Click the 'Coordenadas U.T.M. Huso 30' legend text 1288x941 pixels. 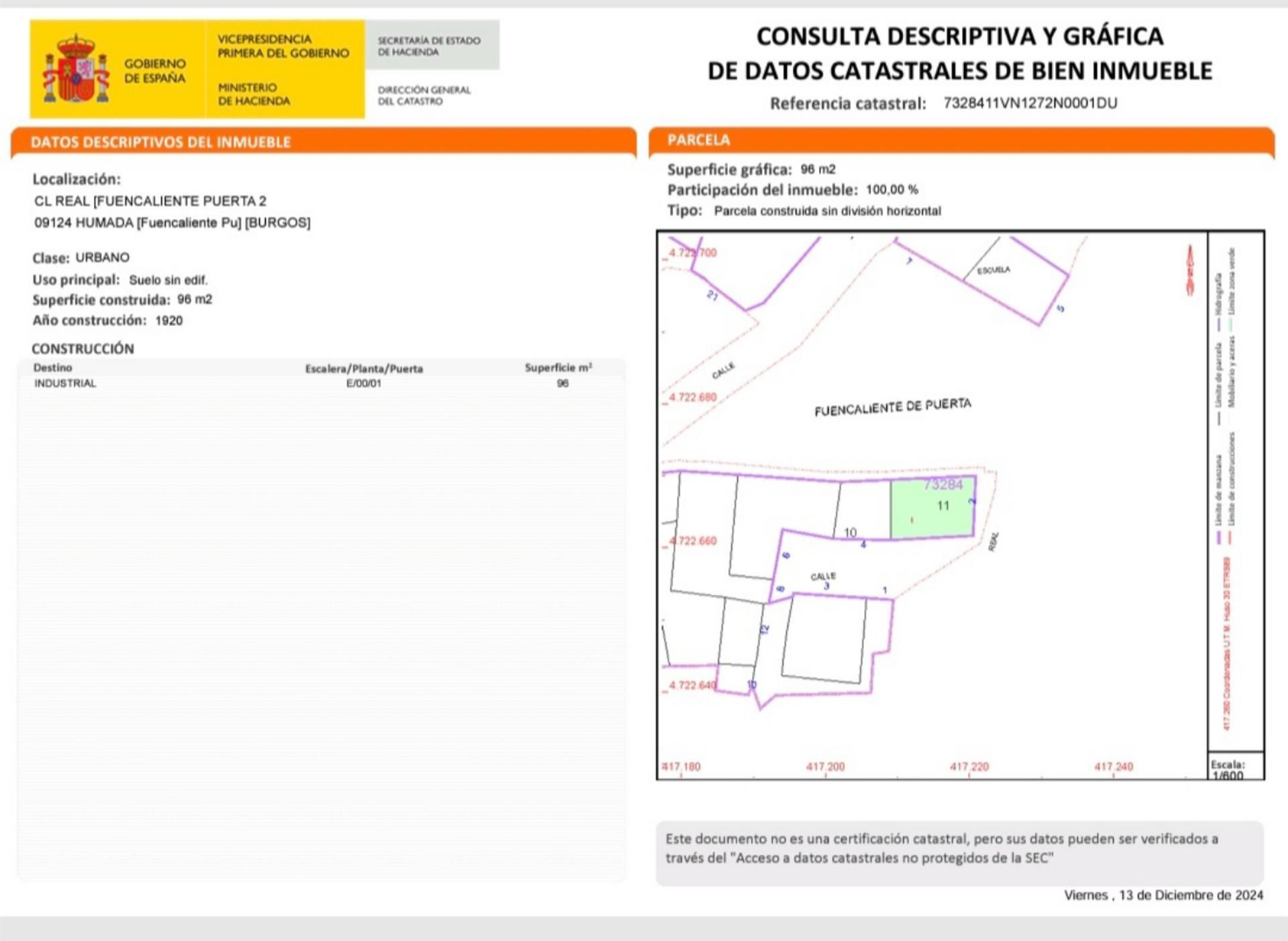[1227, 644]
